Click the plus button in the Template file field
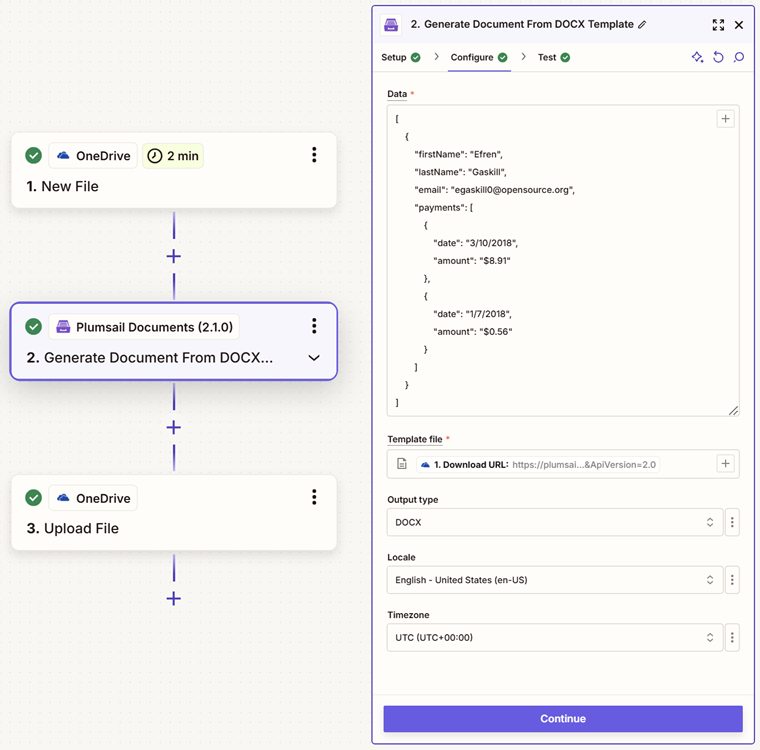 click(x=725, y=463)
